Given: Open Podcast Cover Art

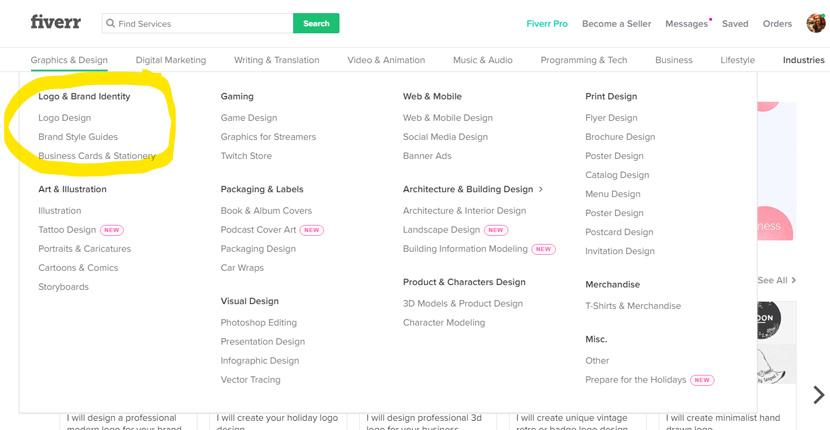Looking at the screenshot, I should (258, 230).
